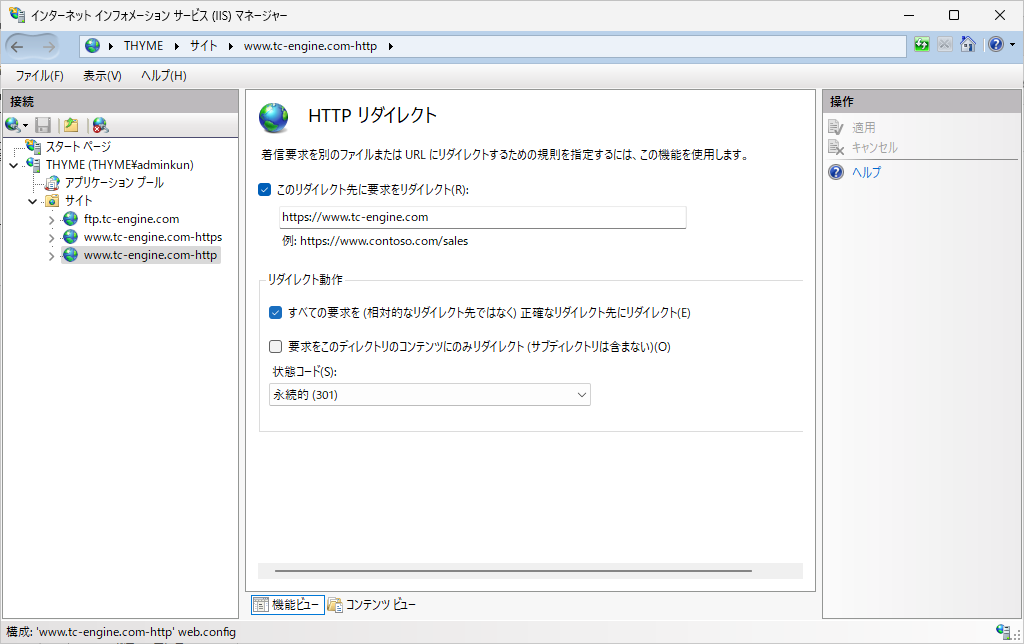Select www.tc-engine.com-http site in tree
This screenshot has height=644, width=1024.
click(x=150, y=255)
